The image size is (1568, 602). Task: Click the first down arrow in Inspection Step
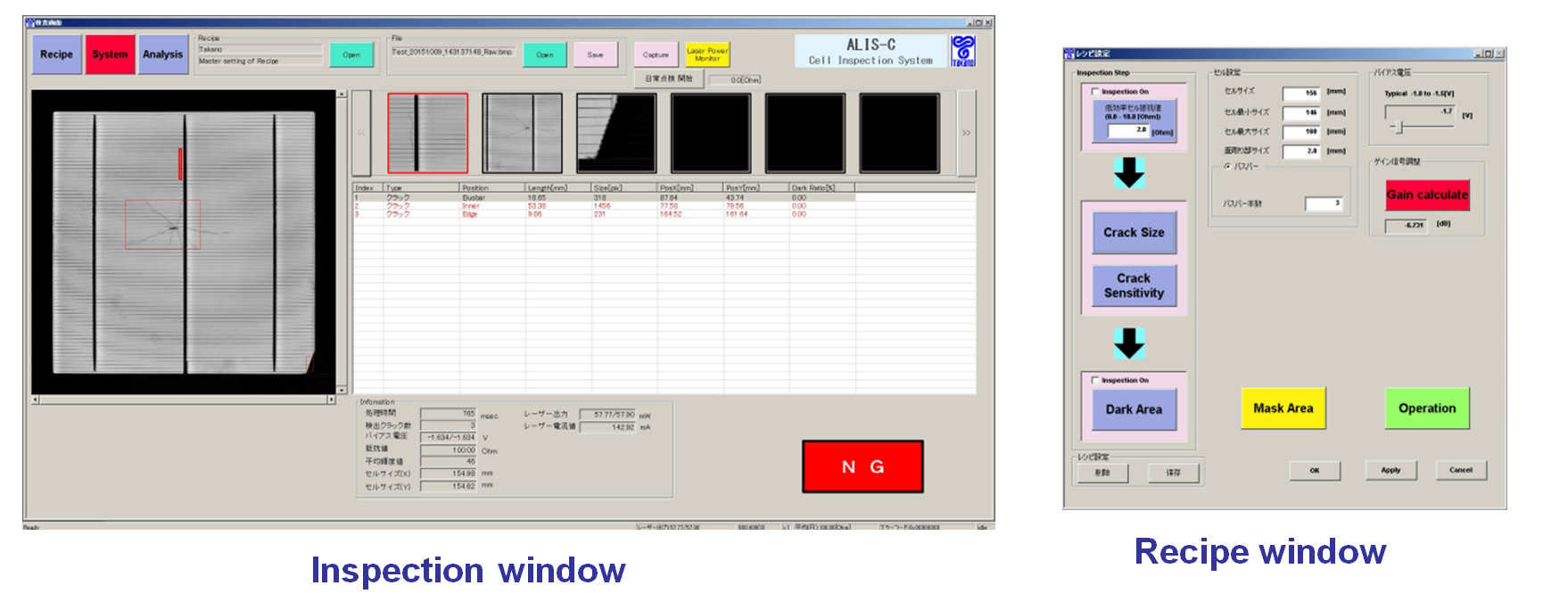click(1129, 172)
